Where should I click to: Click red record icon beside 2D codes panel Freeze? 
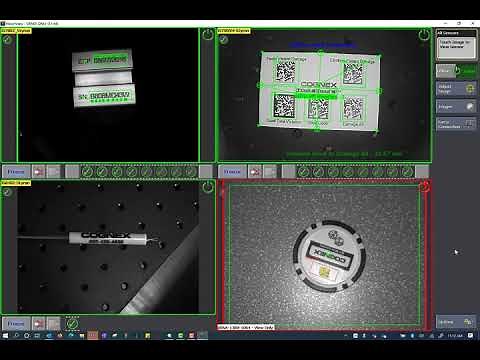click(x=255, y=172)
